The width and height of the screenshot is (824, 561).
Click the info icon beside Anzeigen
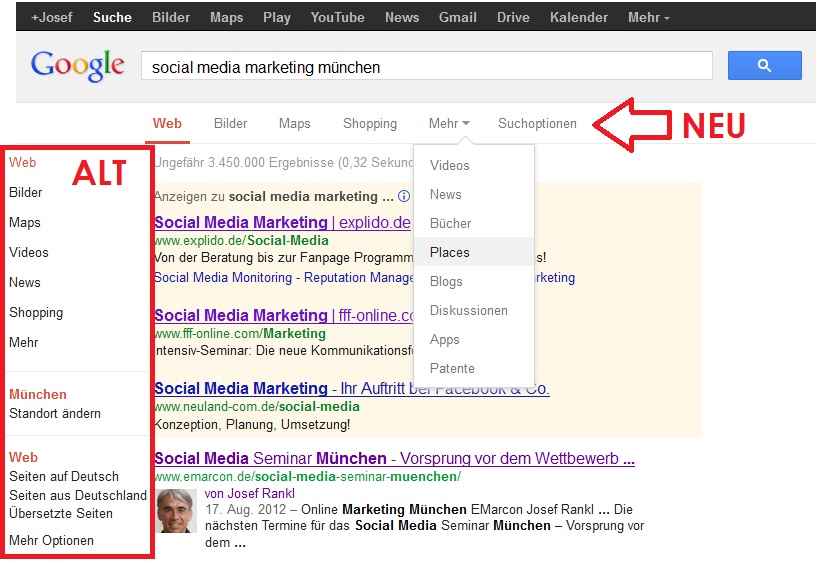404,196
